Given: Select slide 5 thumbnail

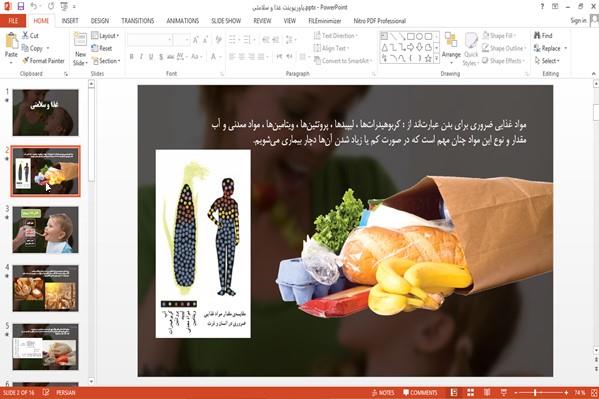Looking at the screenshot, I should pos(45,347).
